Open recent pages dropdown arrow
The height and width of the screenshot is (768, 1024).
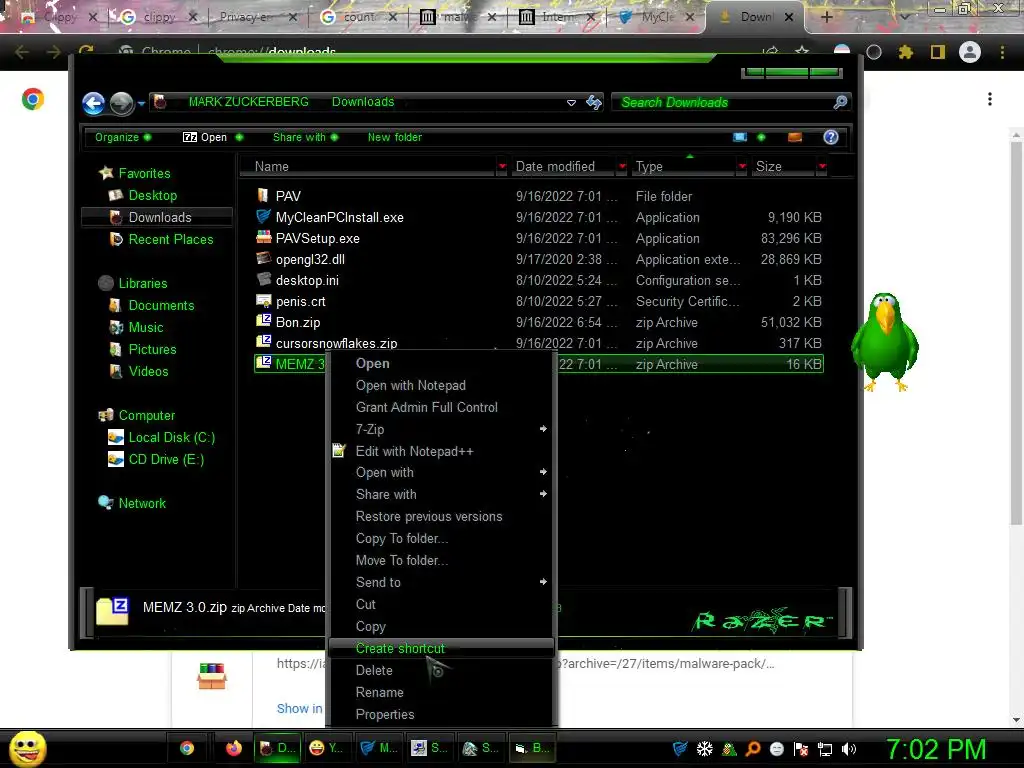(x=141, y=103)
